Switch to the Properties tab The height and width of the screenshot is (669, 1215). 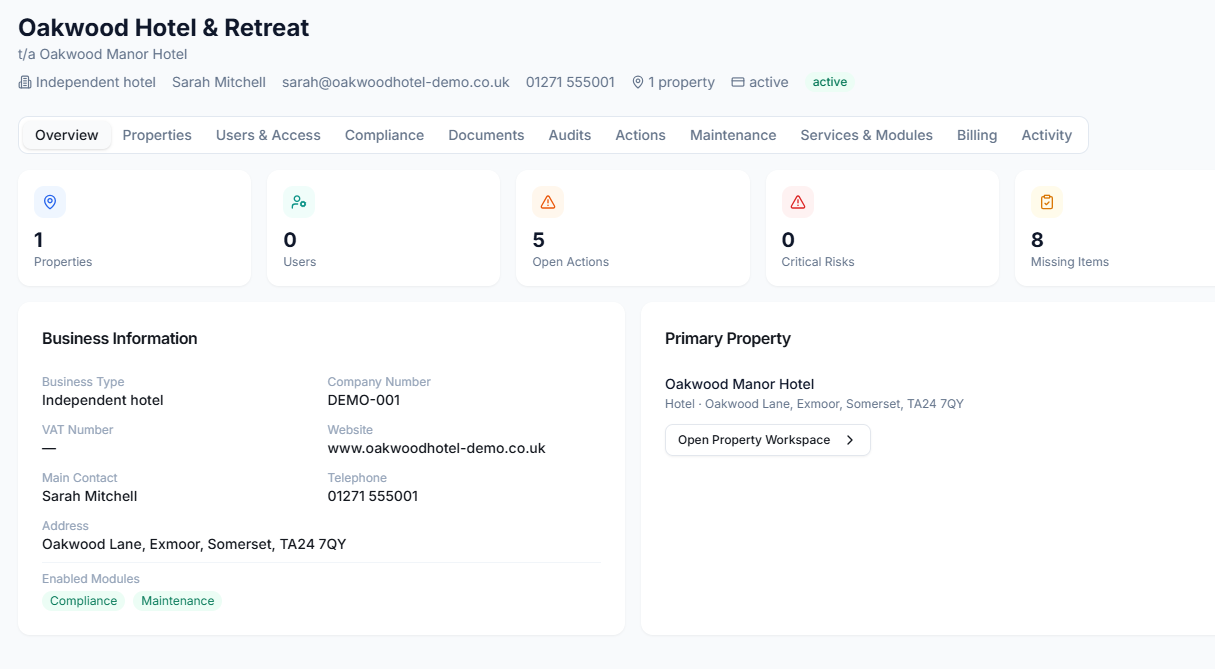pyautogui.click(x=157, y=135)
